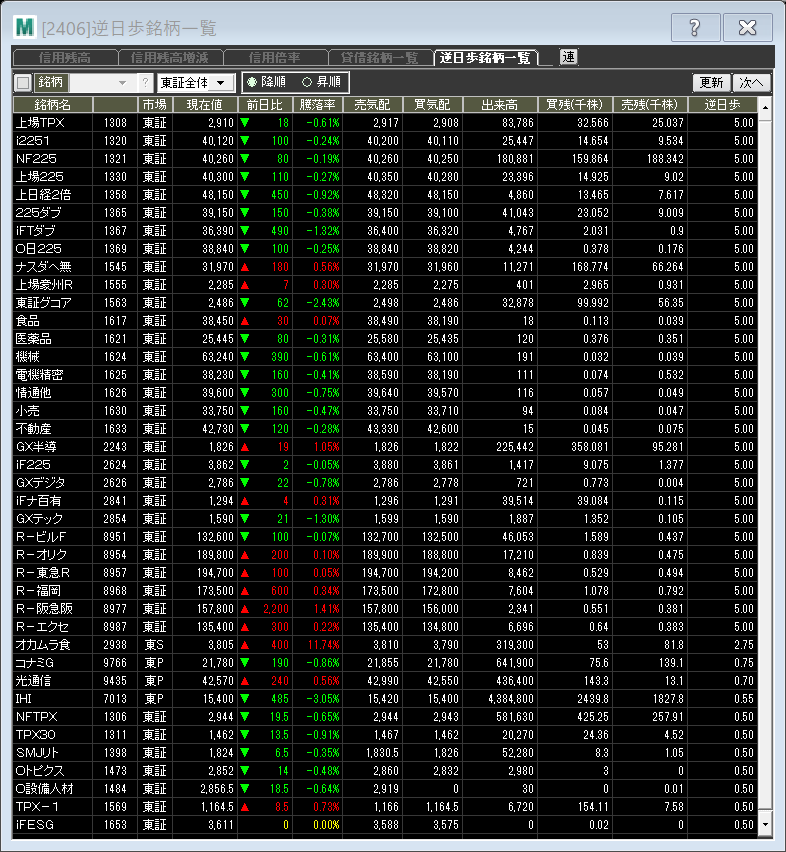Select the オカムラ食 row name
Viewport: 786px width, 852px height.
point(43,644)
